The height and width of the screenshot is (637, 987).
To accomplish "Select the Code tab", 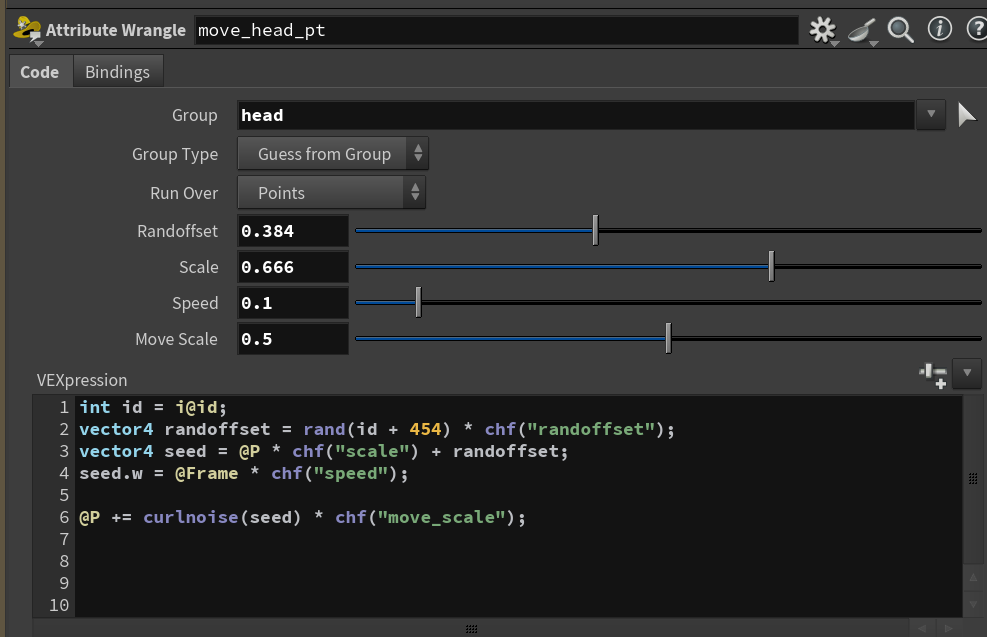I will pos(40,72).
